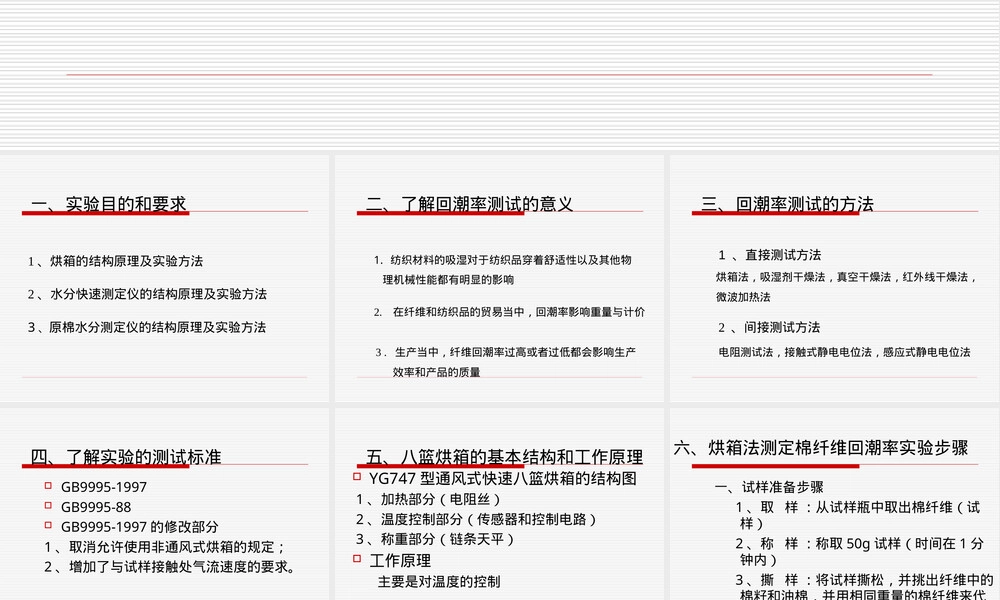The width and height of the screenshot is (1000, 600).
Task: Click line 2、温度控制部分（传感器和控制电路）
Action: [476, 520]
